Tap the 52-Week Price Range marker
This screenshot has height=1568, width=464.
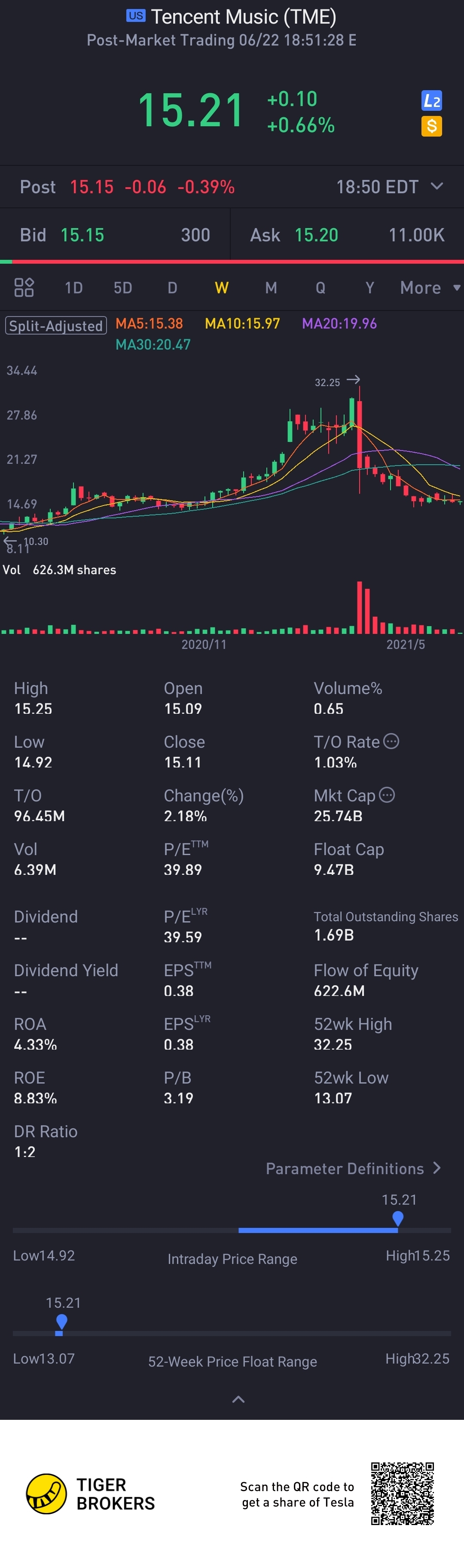tap(61, 1321)
